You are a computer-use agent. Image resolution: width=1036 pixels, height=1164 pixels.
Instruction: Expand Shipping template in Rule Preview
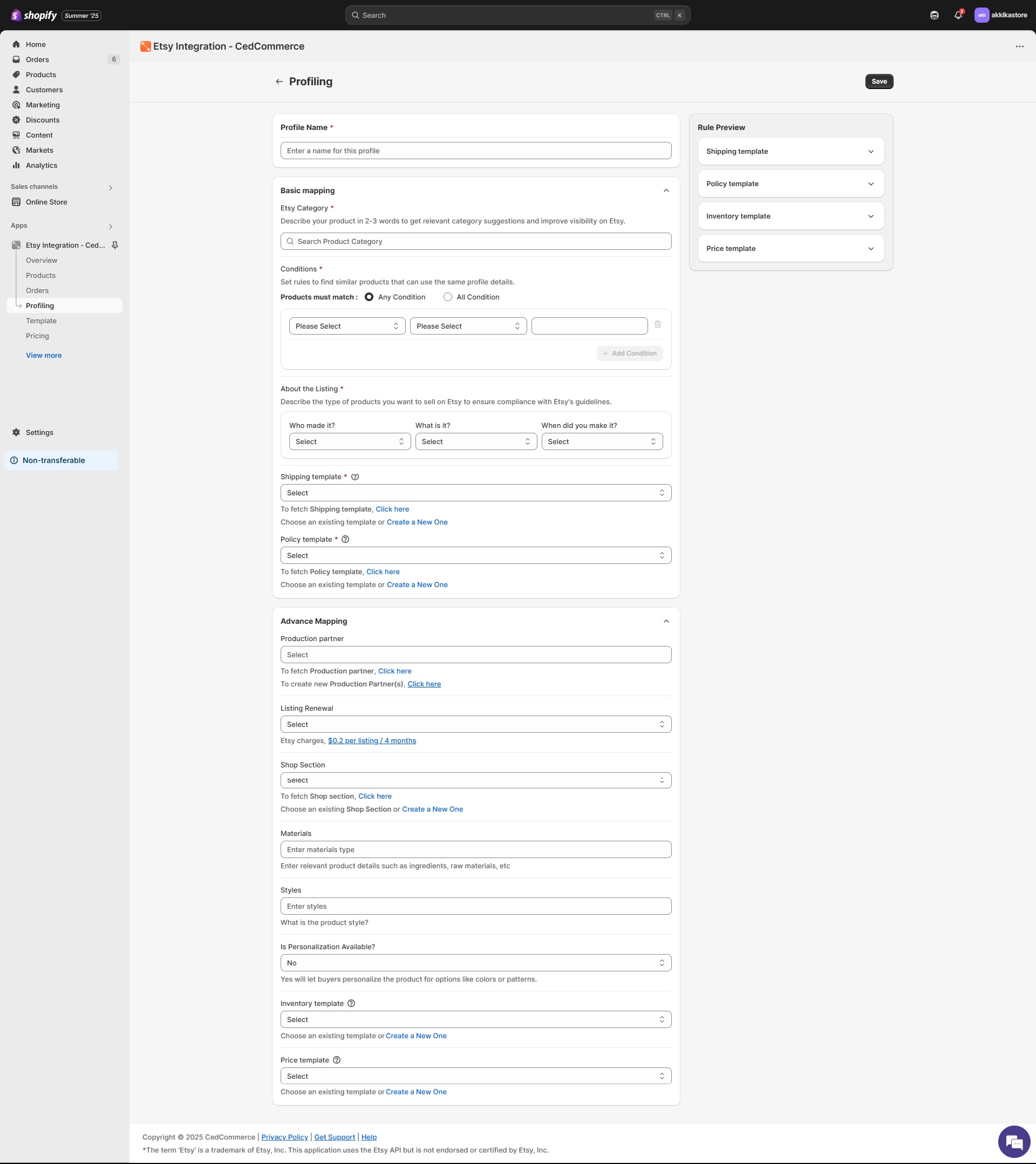pos(790,152)
